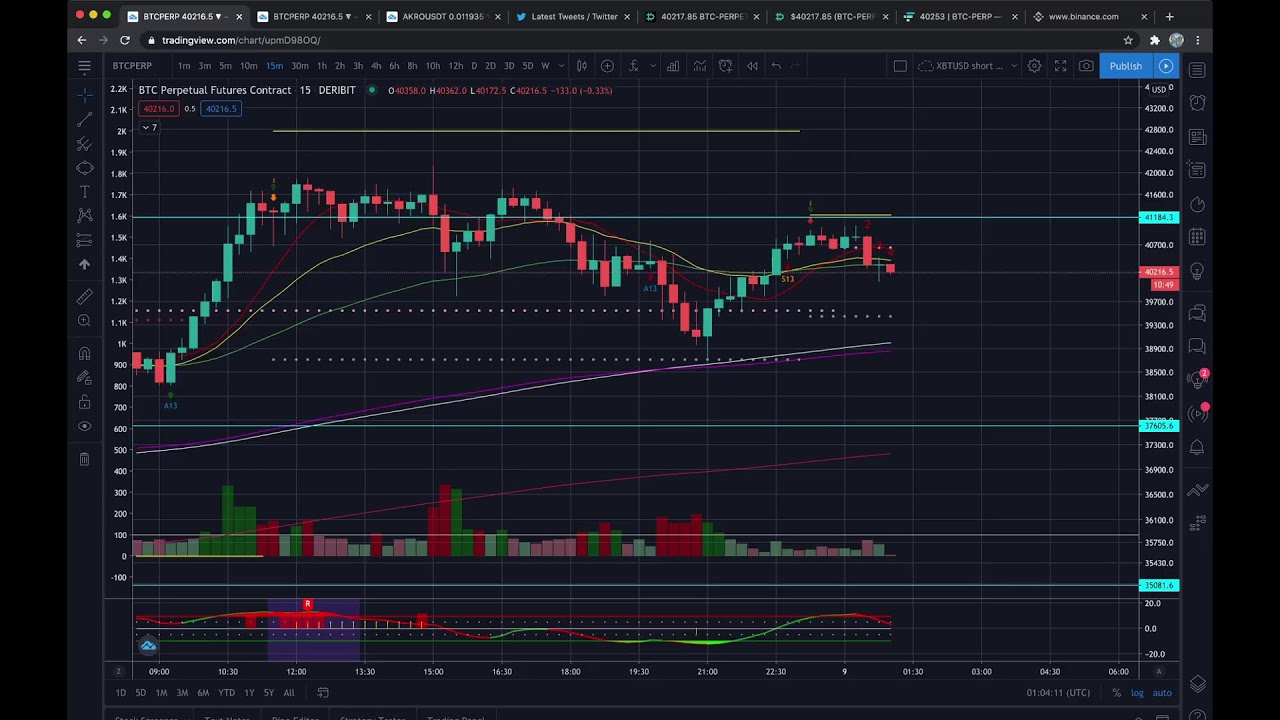Toggle the magnet mode icon in left toolbar
Image resolution: width=1280 pixels, height=720 pixels.
[84, 353]
